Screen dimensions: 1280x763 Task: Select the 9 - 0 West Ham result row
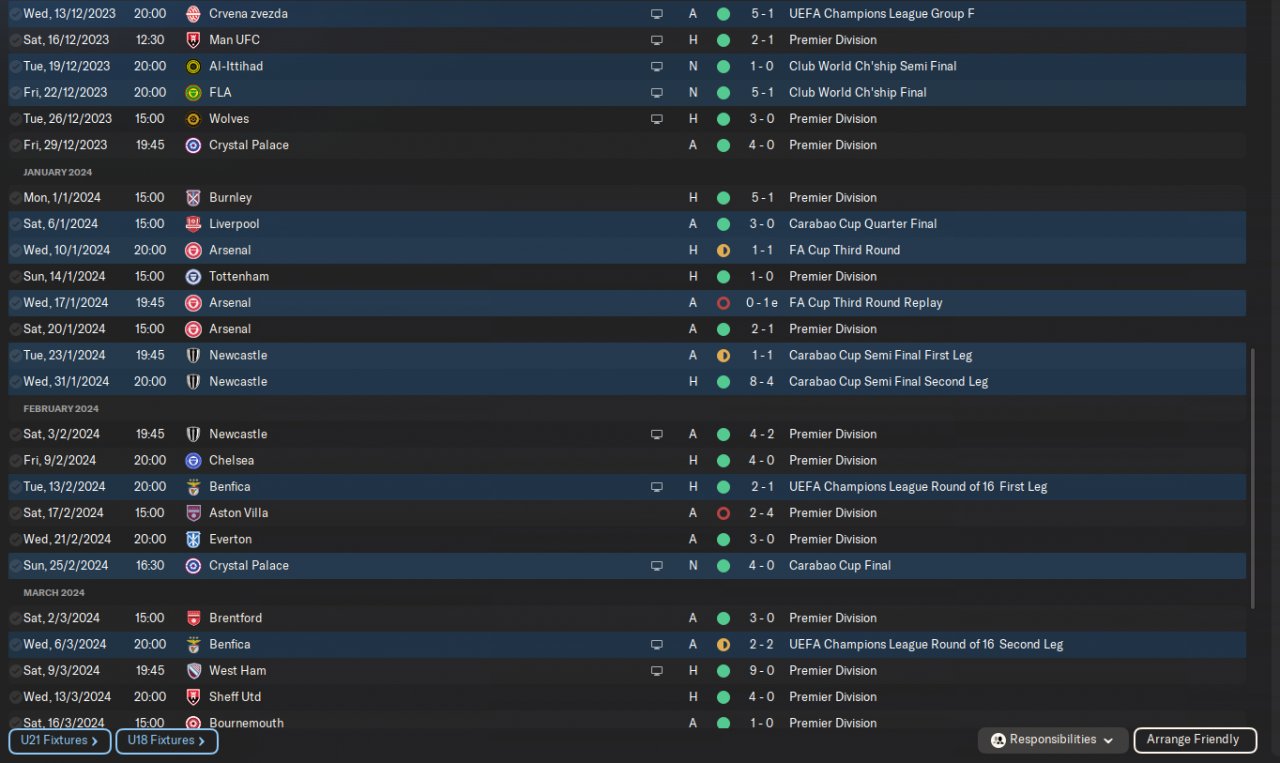coord(627,671)
